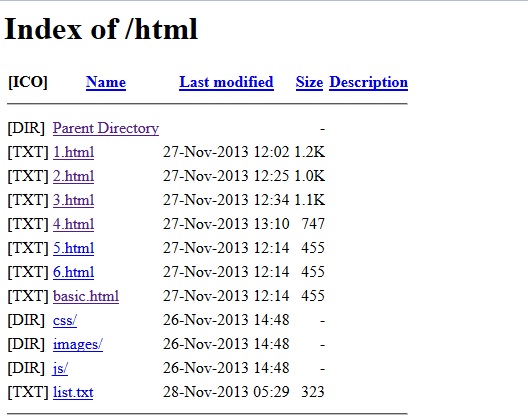Open the basic.html file

[x=86, y=296]
